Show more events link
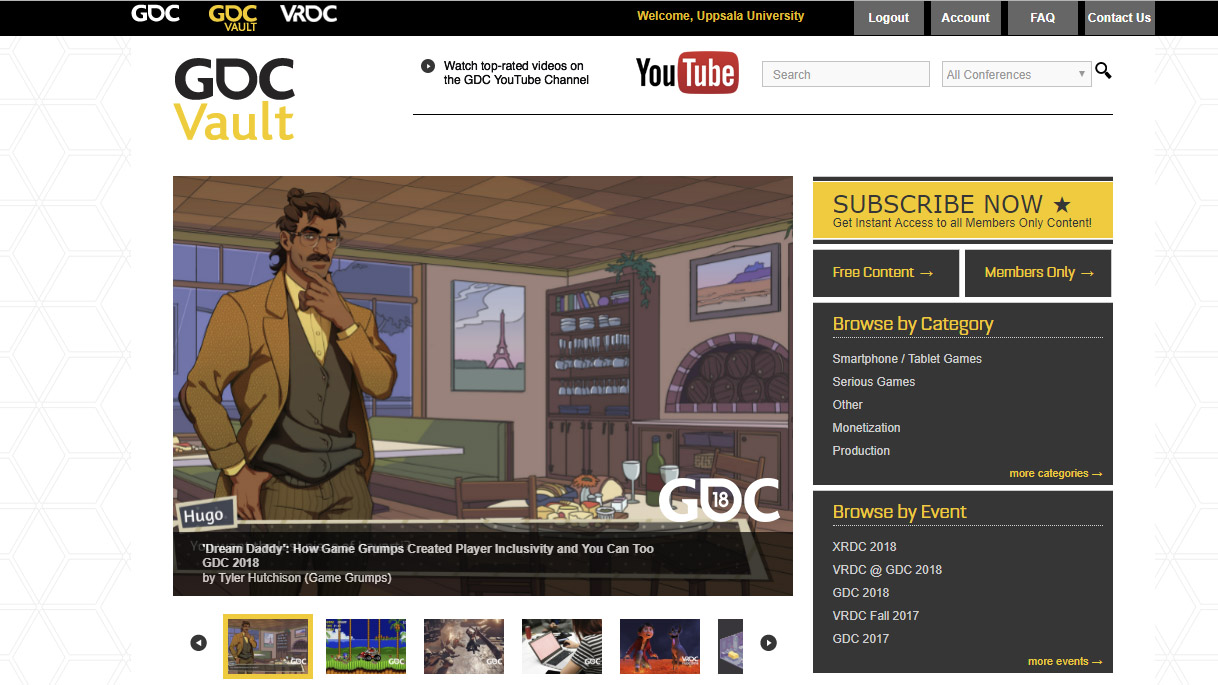The width and height of the screenshot is (1218, 685). click(x=1065, y=662)
